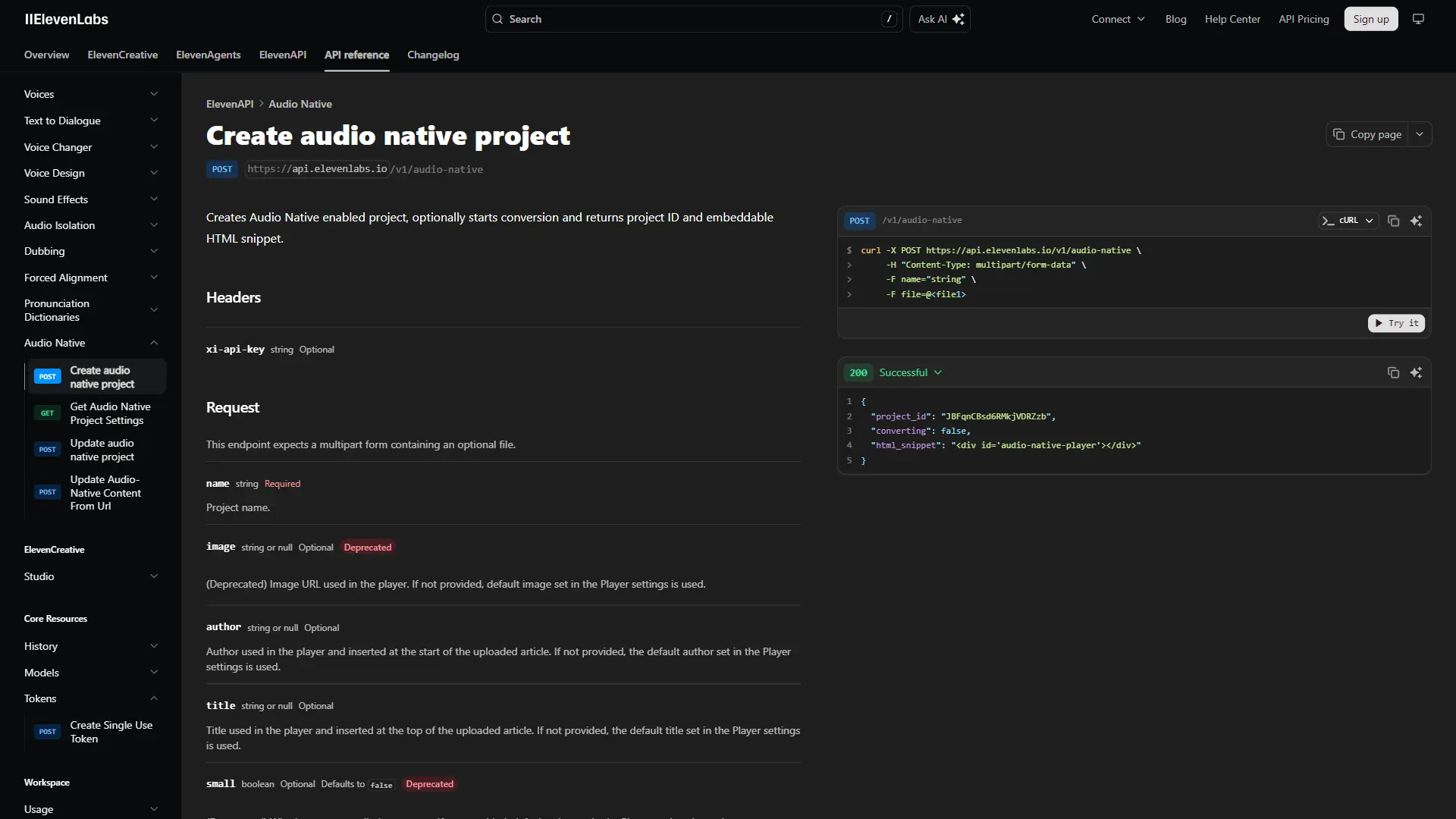Click the ElevenAPI breadcrumb link
The image size is (1456, 819).
(x=230, y=104)
